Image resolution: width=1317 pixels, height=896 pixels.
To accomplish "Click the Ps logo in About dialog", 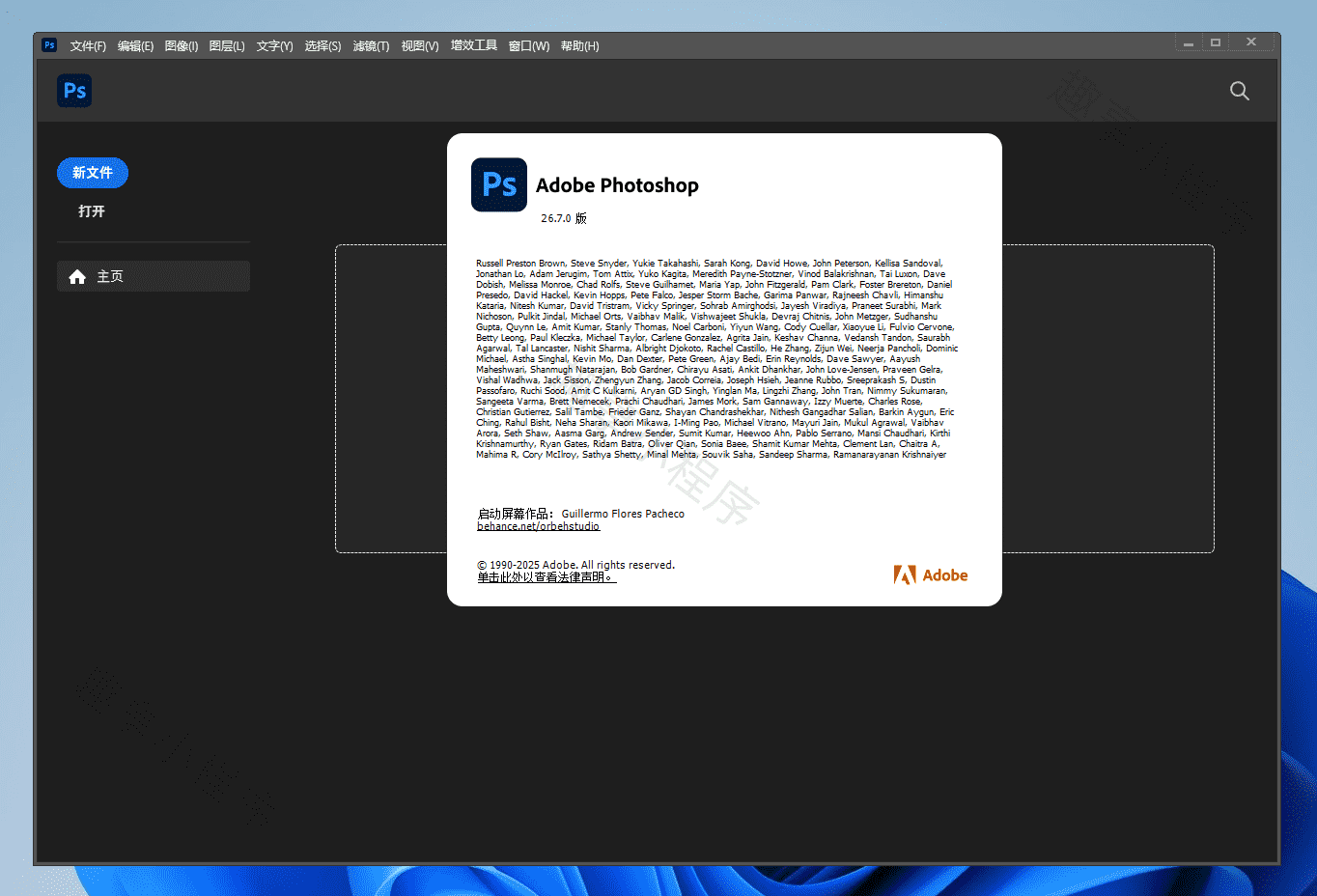I will tap(499, 184).
